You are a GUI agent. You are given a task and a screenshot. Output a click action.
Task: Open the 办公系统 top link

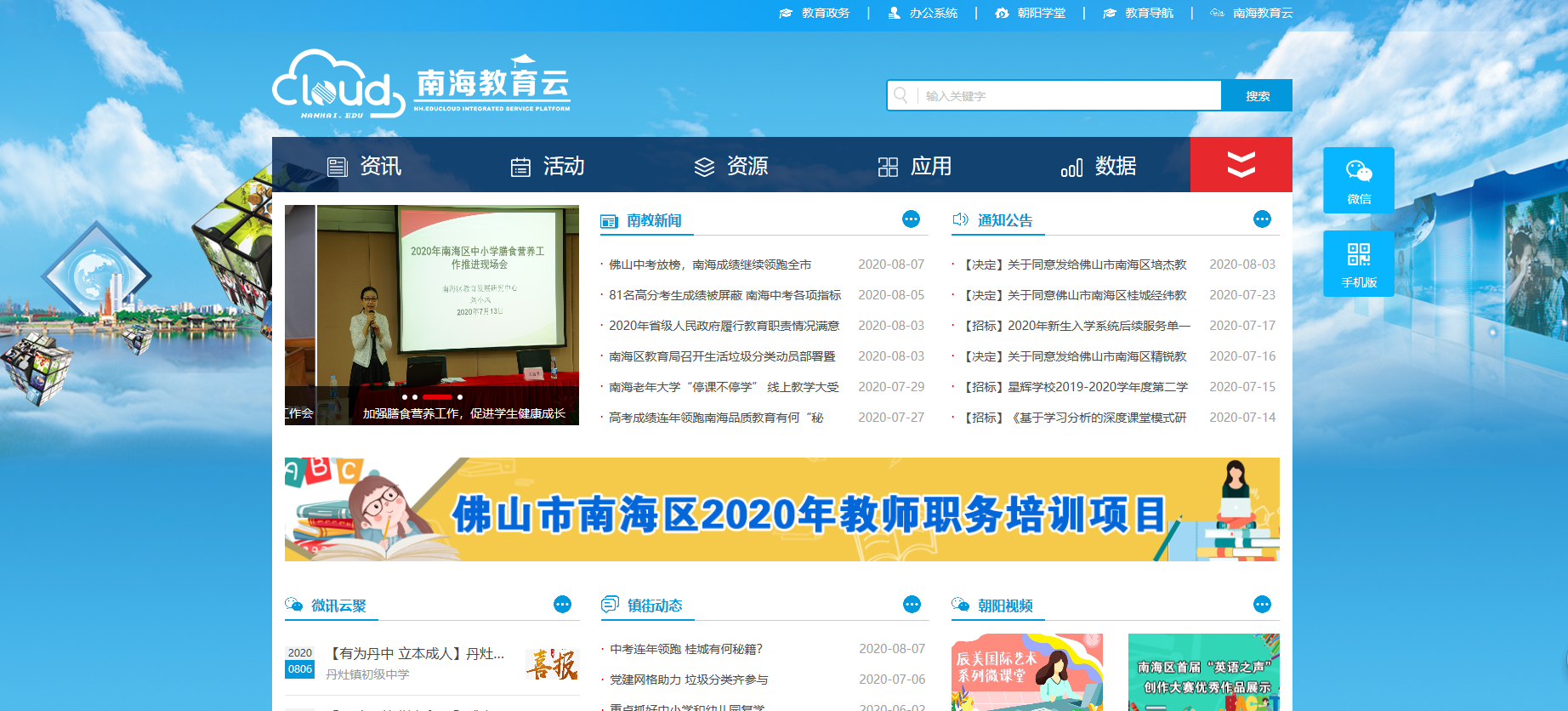coord(923,14)
